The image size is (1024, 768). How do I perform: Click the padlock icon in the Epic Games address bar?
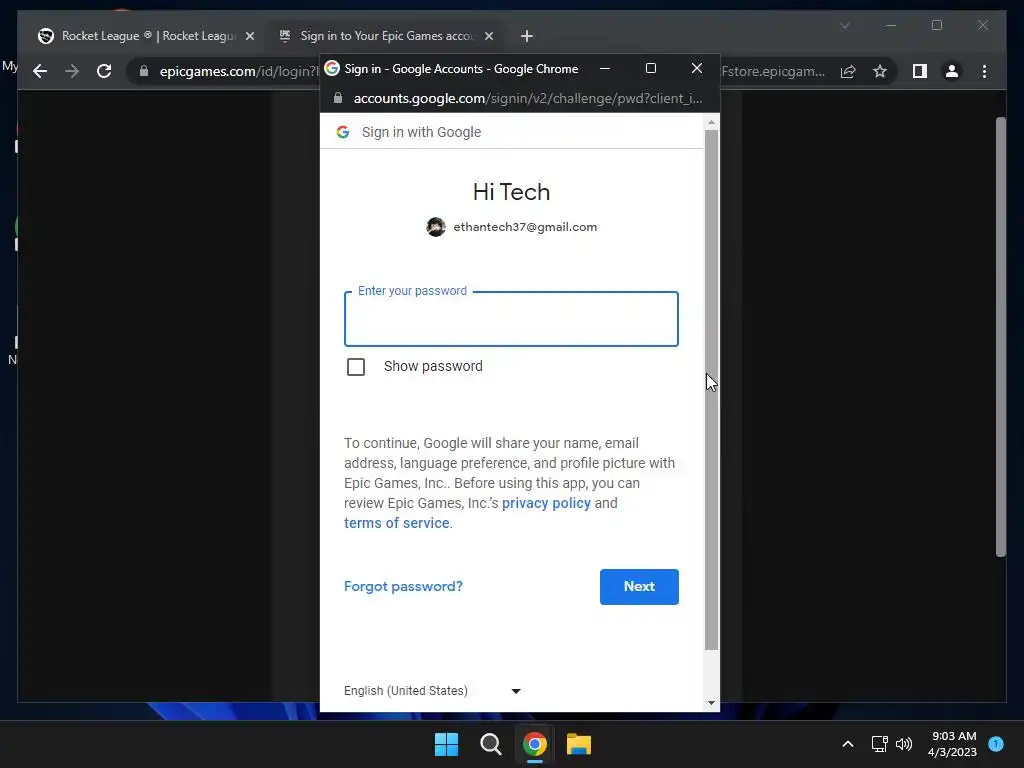click(x=144, y=71)
